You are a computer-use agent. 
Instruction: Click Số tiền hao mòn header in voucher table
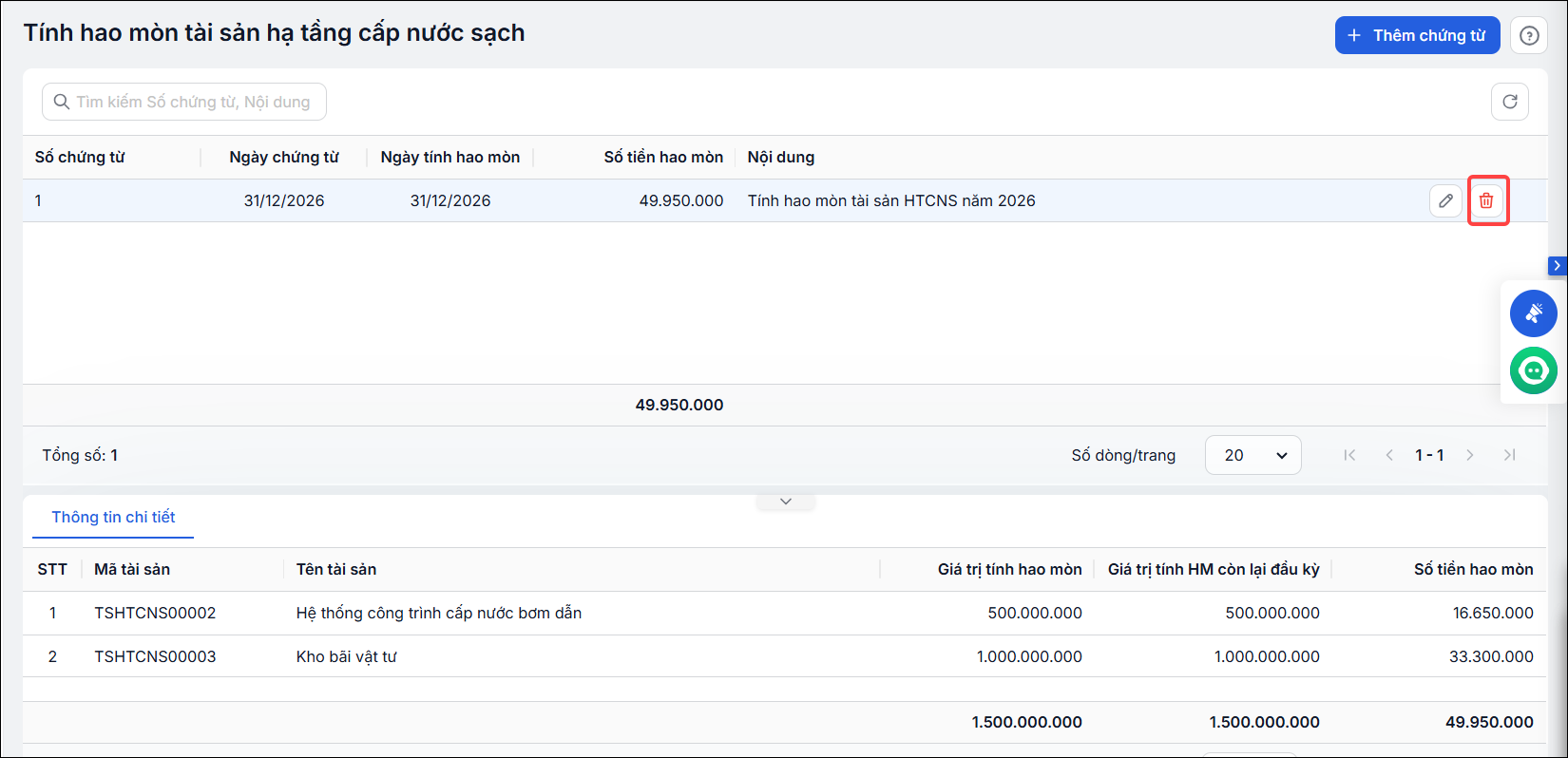(x=663, y=157)
